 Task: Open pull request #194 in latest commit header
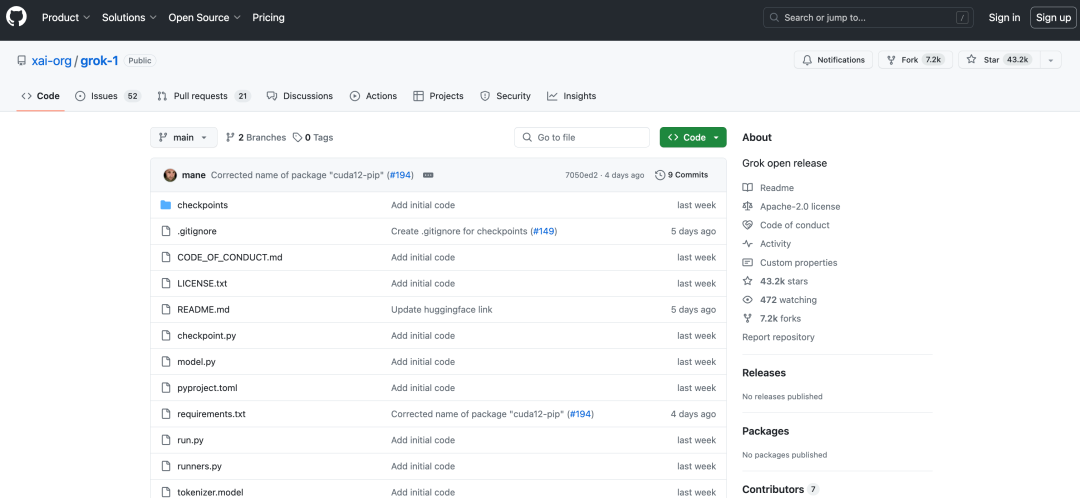[x=400, y=175]
